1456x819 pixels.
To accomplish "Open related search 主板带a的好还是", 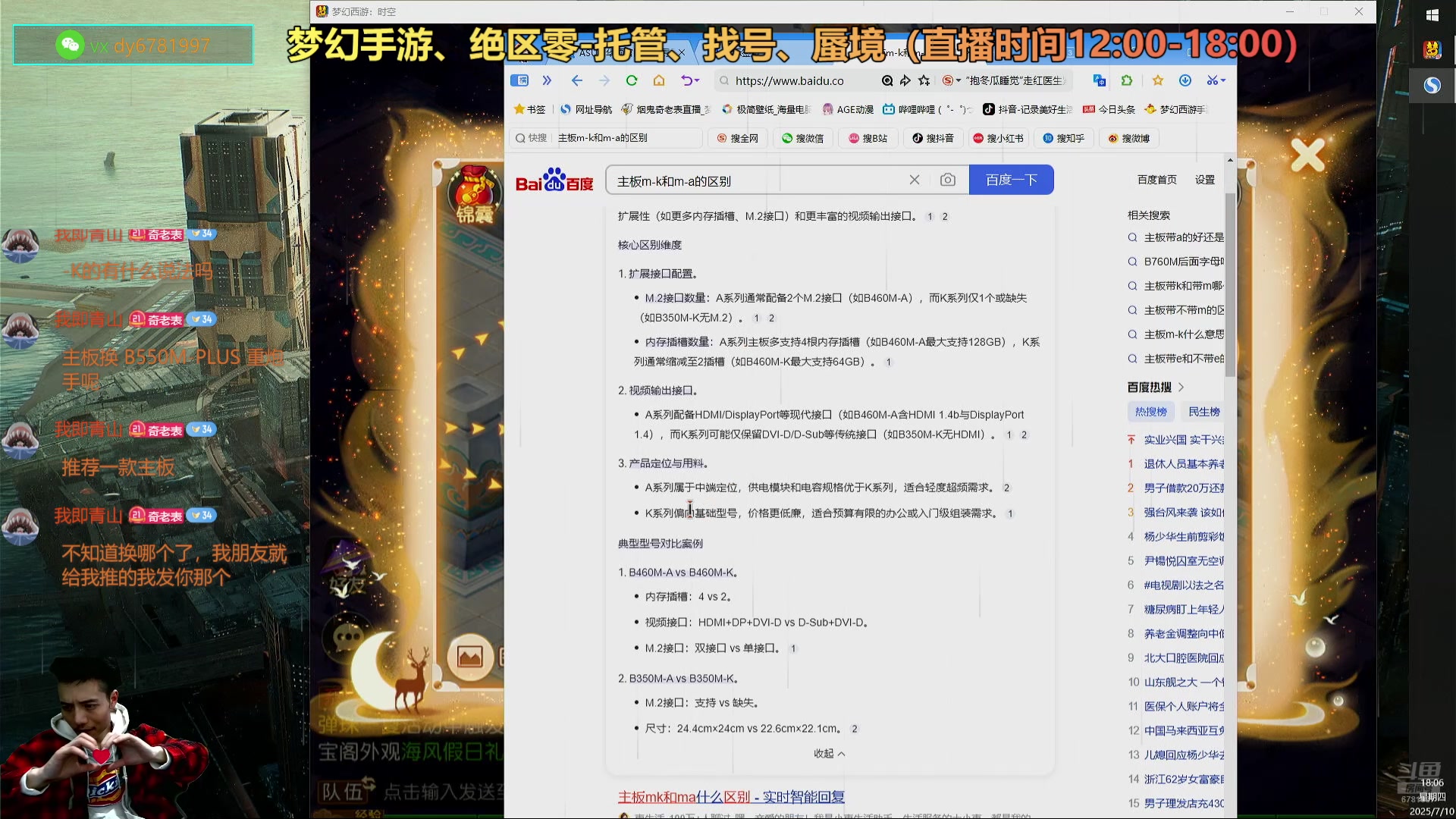I will [x=1183, y=237].
